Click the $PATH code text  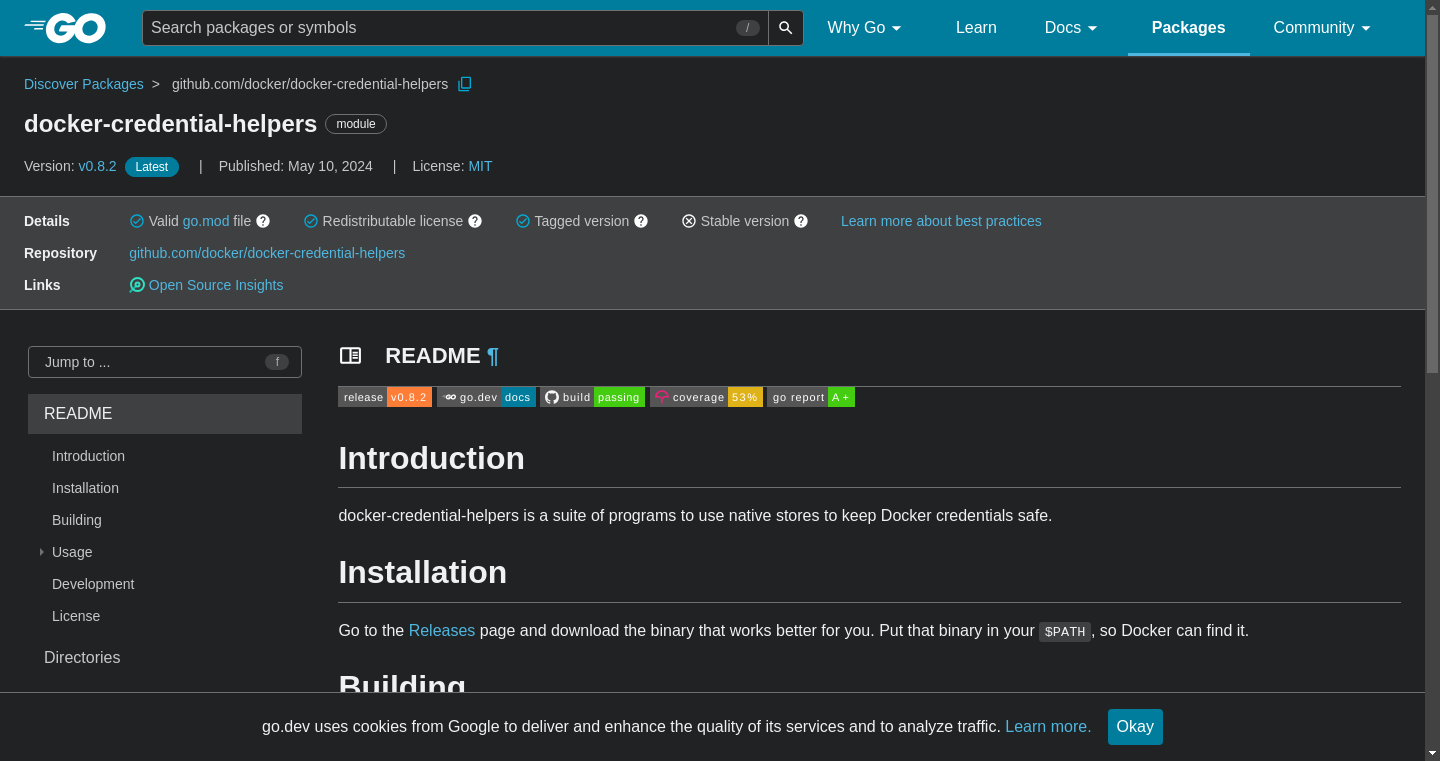click(x=1065, y=632)
